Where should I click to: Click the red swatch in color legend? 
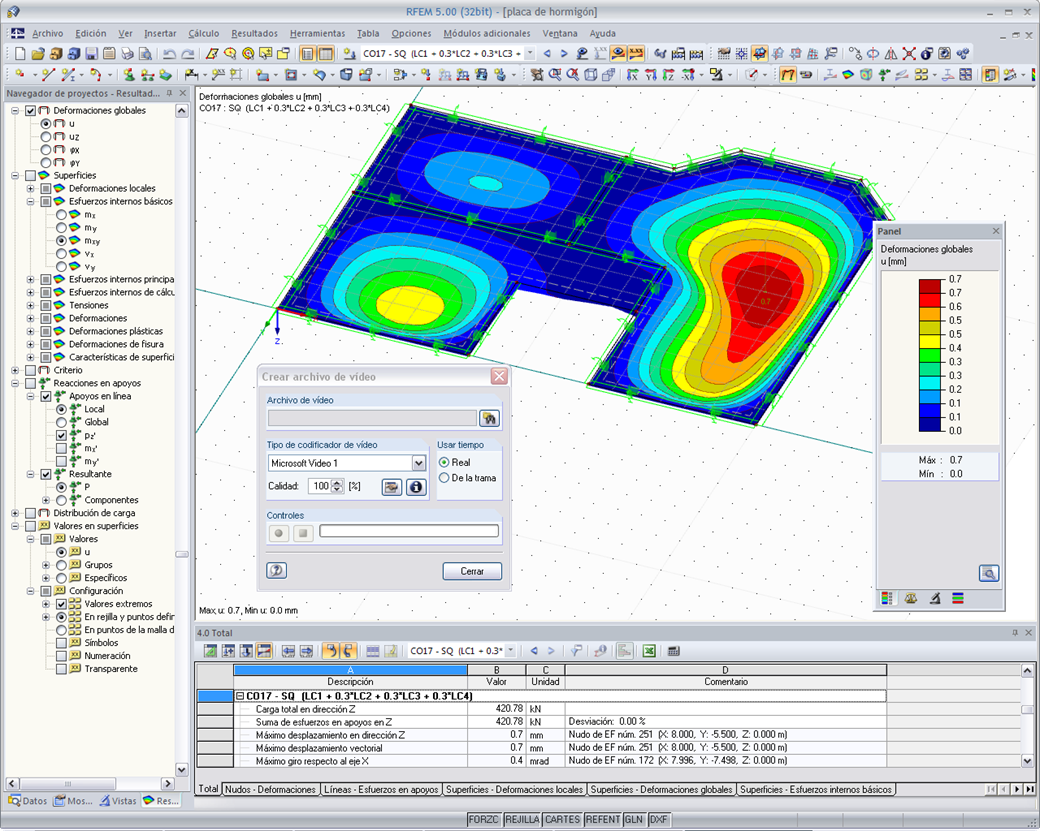(930, 300)
